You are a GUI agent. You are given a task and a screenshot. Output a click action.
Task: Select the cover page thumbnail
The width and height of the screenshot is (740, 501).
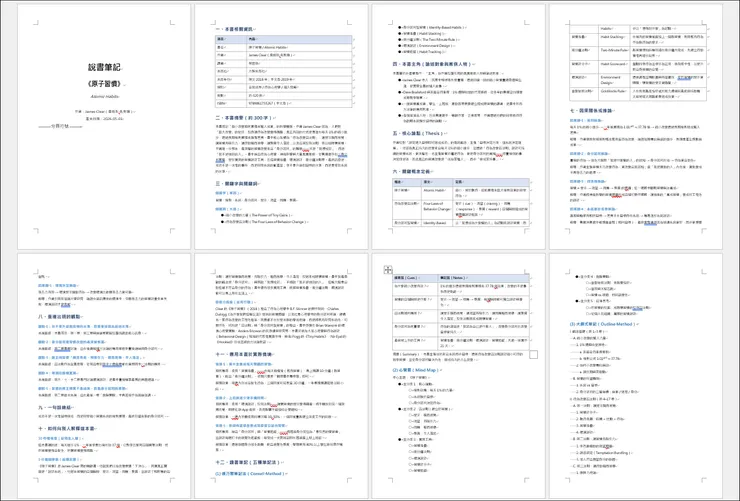click(104, 126)
